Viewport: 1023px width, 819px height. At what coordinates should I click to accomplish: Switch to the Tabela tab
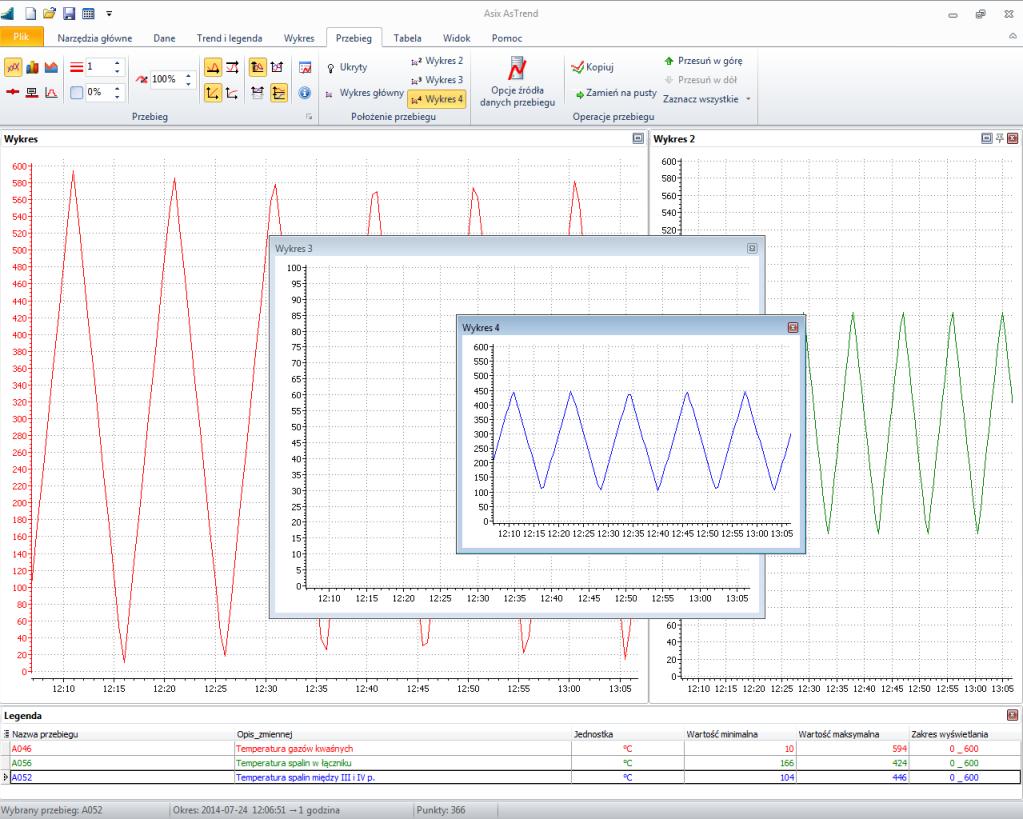[407, 38]
